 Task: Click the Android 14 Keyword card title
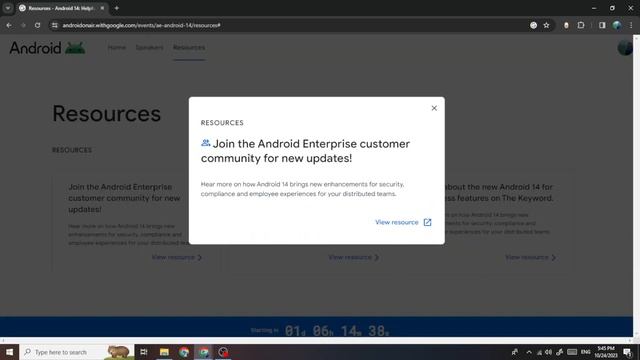tap(499, 192)
